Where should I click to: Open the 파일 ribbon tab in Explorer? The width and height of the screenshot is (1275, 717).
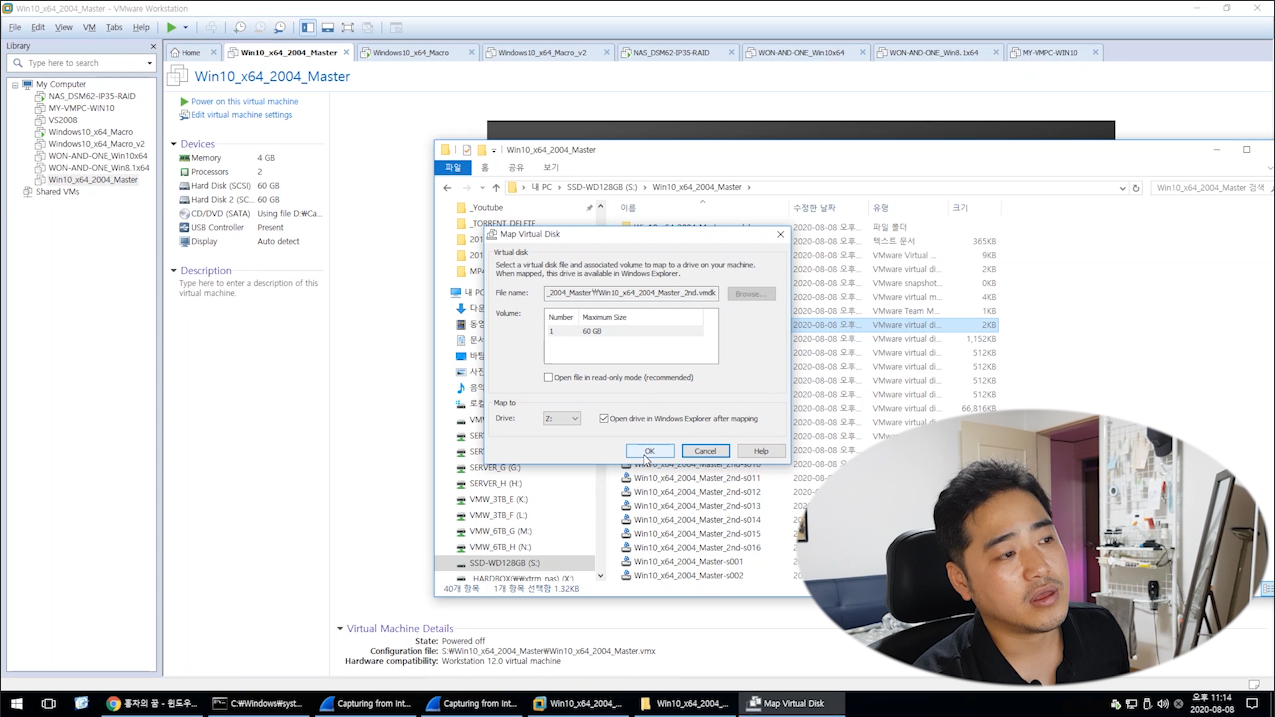tap(453, 168)
